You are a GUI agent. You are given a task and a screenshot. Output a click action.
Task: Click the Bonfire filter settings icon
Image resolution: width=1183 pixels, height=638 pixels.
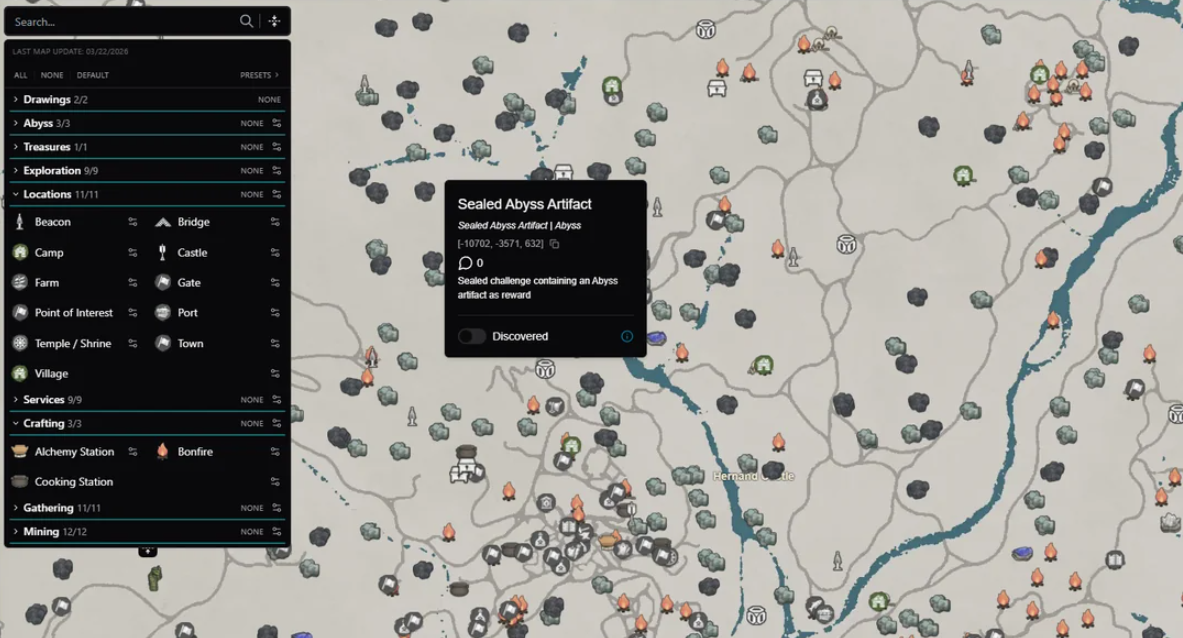click(275, 452)
